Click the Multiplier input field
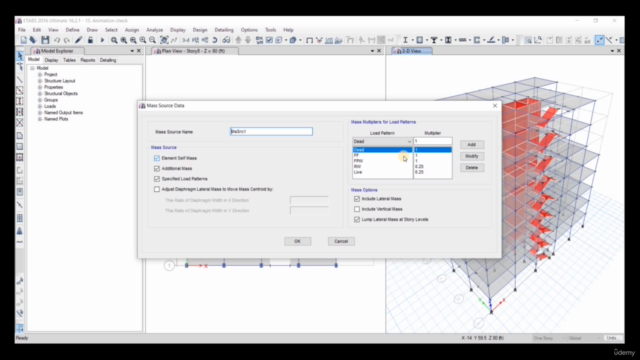The width and height of the screenshot is (640, 360). (433, 141)
